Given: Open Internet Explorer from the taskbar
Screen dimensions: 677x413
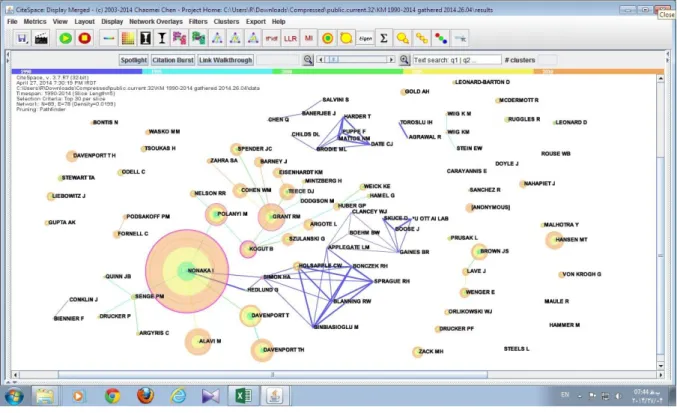Looking at the screenshot, I should click(178, 395).
